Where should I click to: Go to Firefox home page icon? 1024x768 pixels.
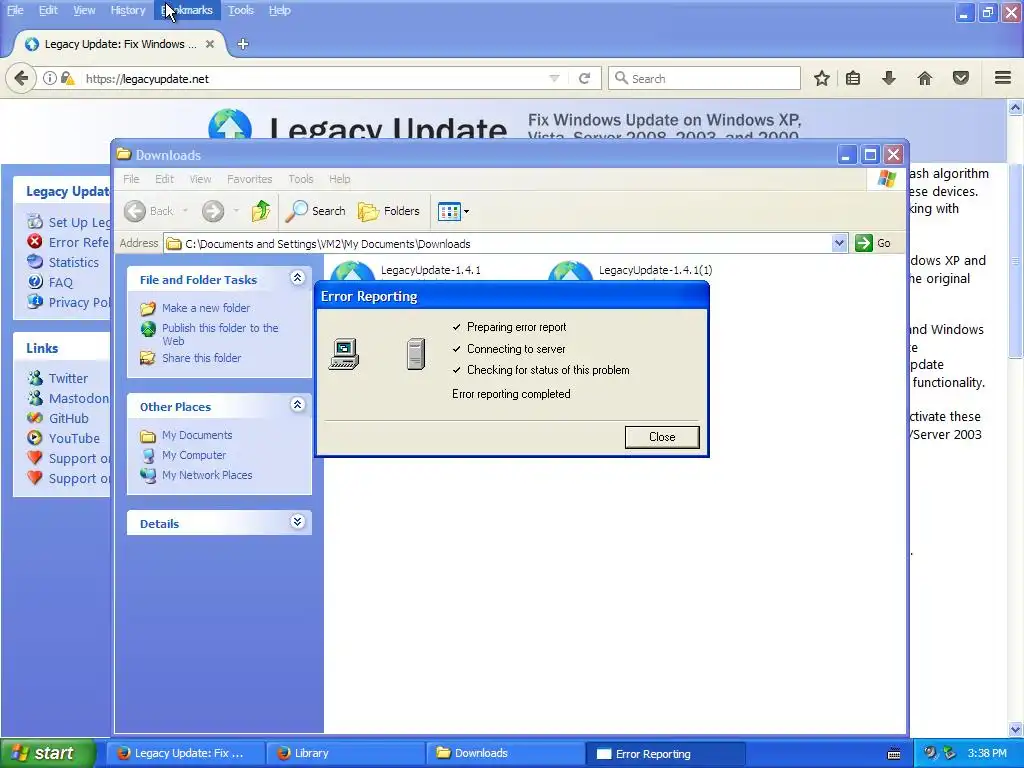tap(925, 78)
